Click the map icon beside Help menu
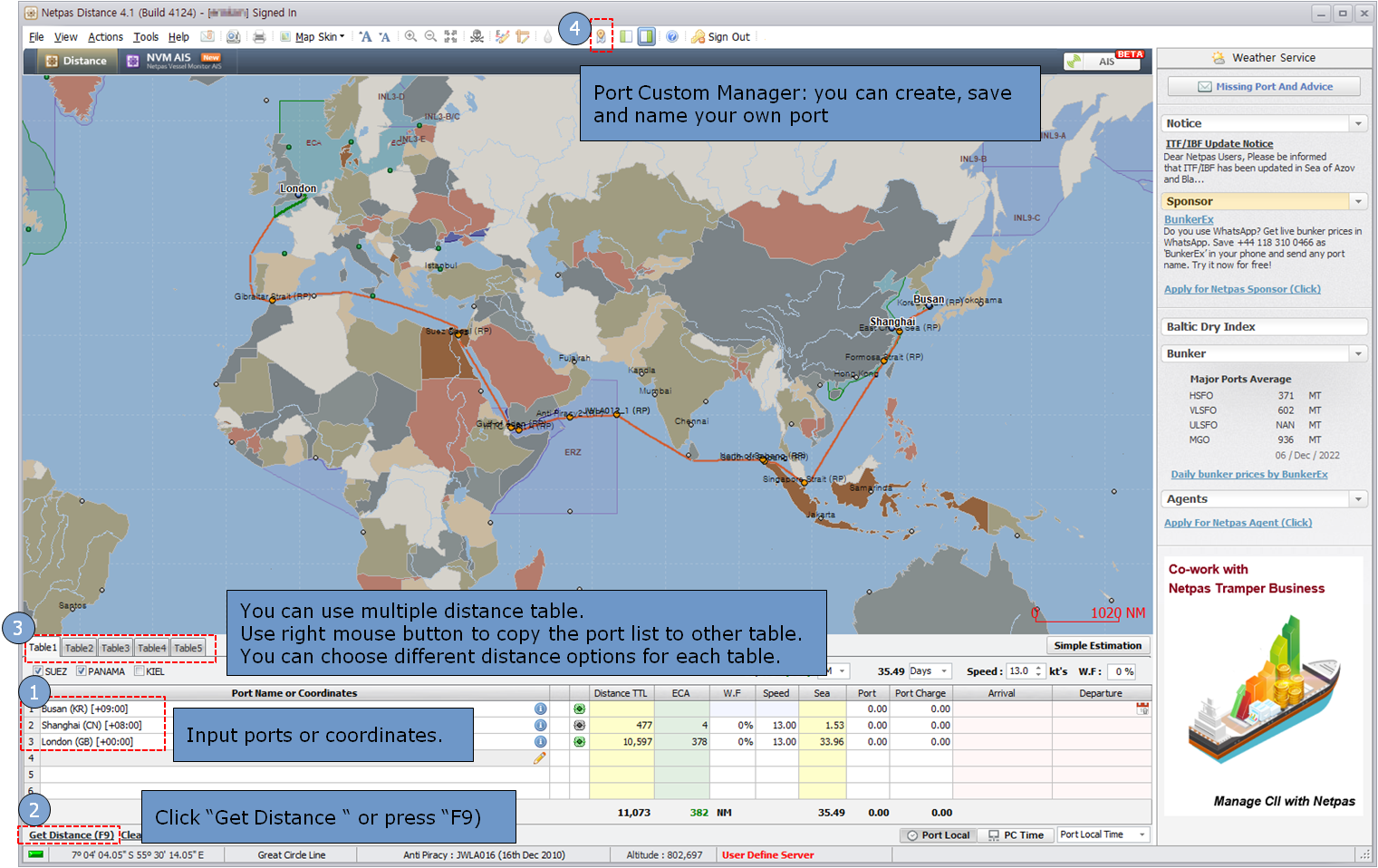 207,37
